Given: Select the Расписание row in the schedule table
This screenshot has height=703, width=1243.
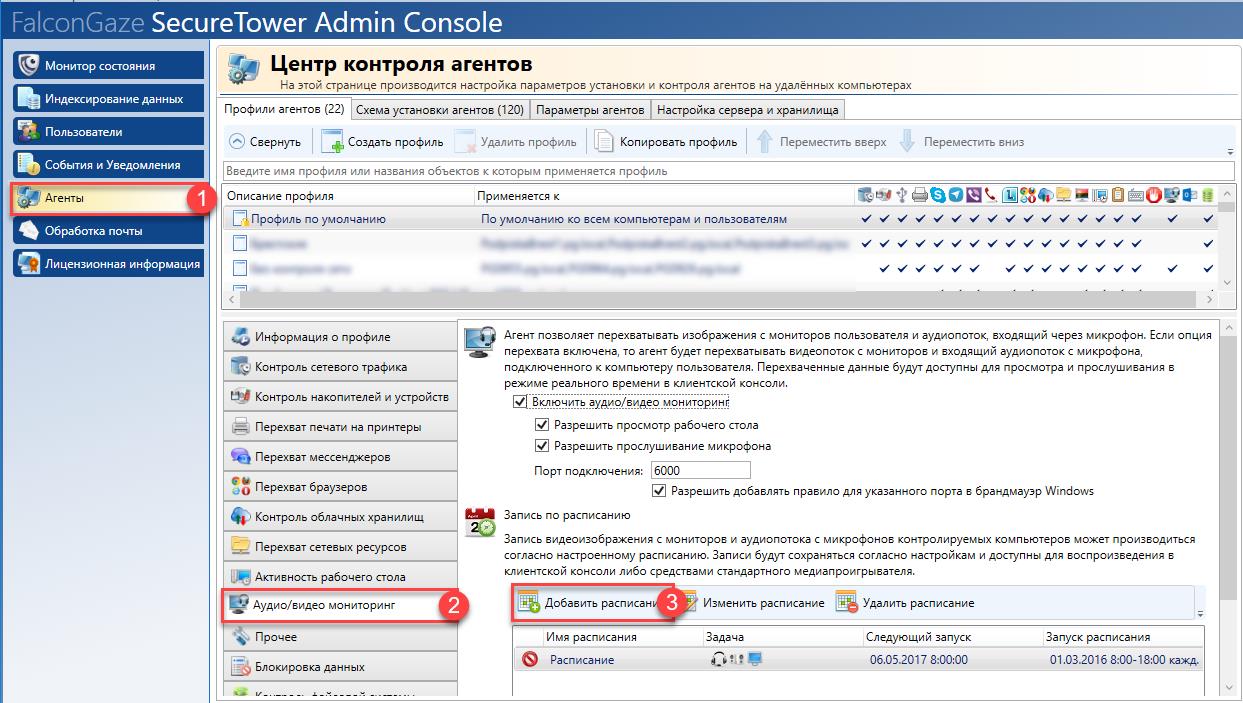Looking at the screenshot, I should (858, 659).
